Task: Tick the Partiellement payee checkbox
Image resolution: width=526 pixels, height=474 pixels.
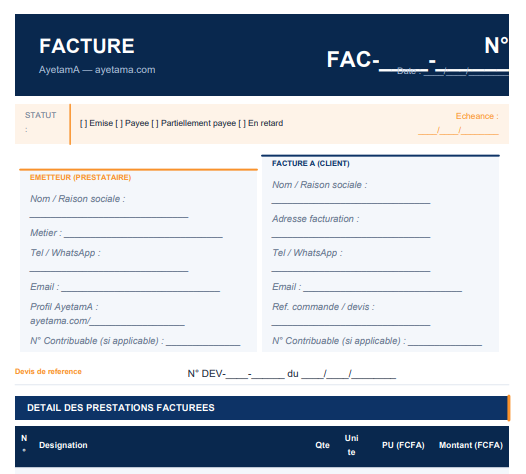Action: (x=155, y=123)
